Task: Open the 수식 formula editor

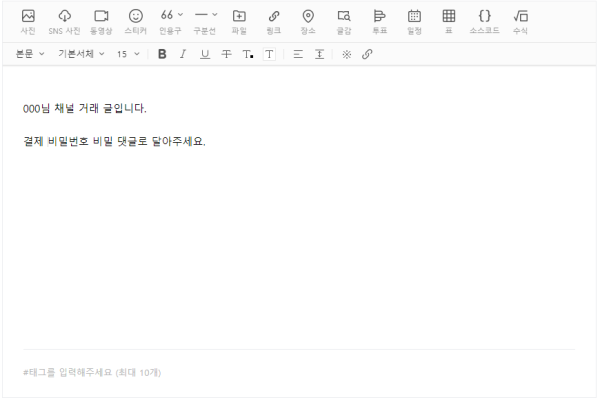Action: 520,20
